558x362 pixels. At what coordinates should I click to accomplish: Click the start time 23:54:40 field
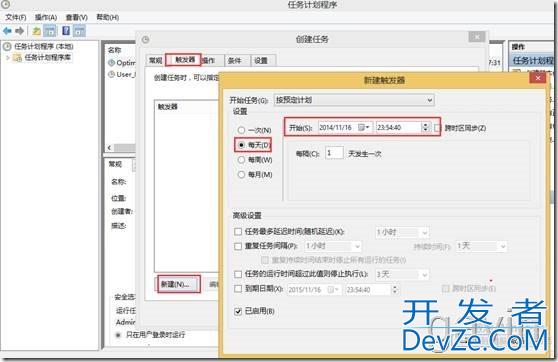[399, 127]
